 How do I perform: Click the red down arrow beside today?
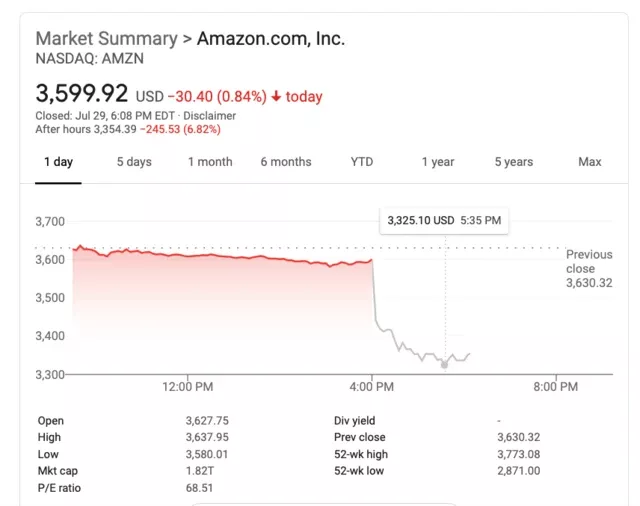pyautogui.click(x=276, y=96)
